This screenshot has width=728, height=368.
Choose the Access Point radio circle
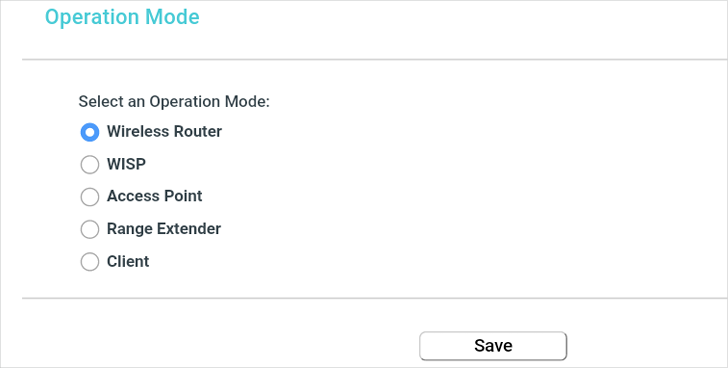tap(90, 197)
